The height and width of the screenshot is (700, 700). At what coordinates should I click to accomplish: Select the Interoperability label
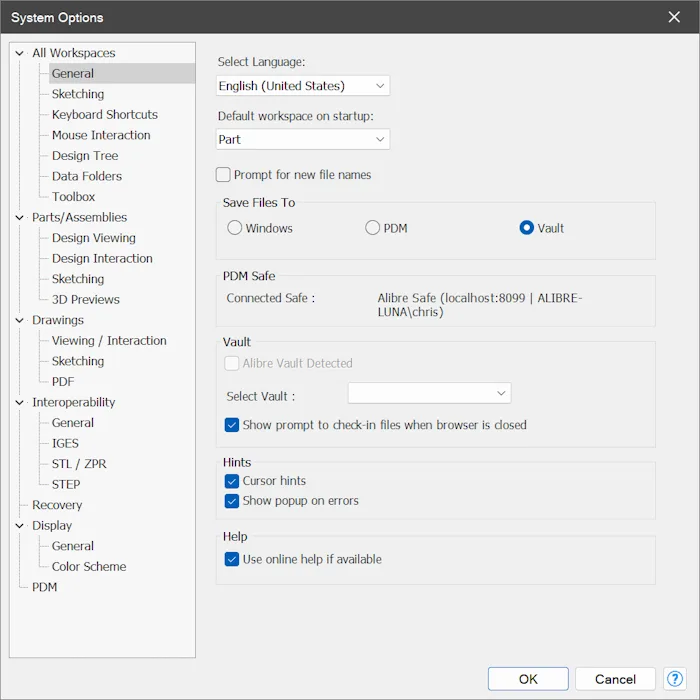[74, 402]
